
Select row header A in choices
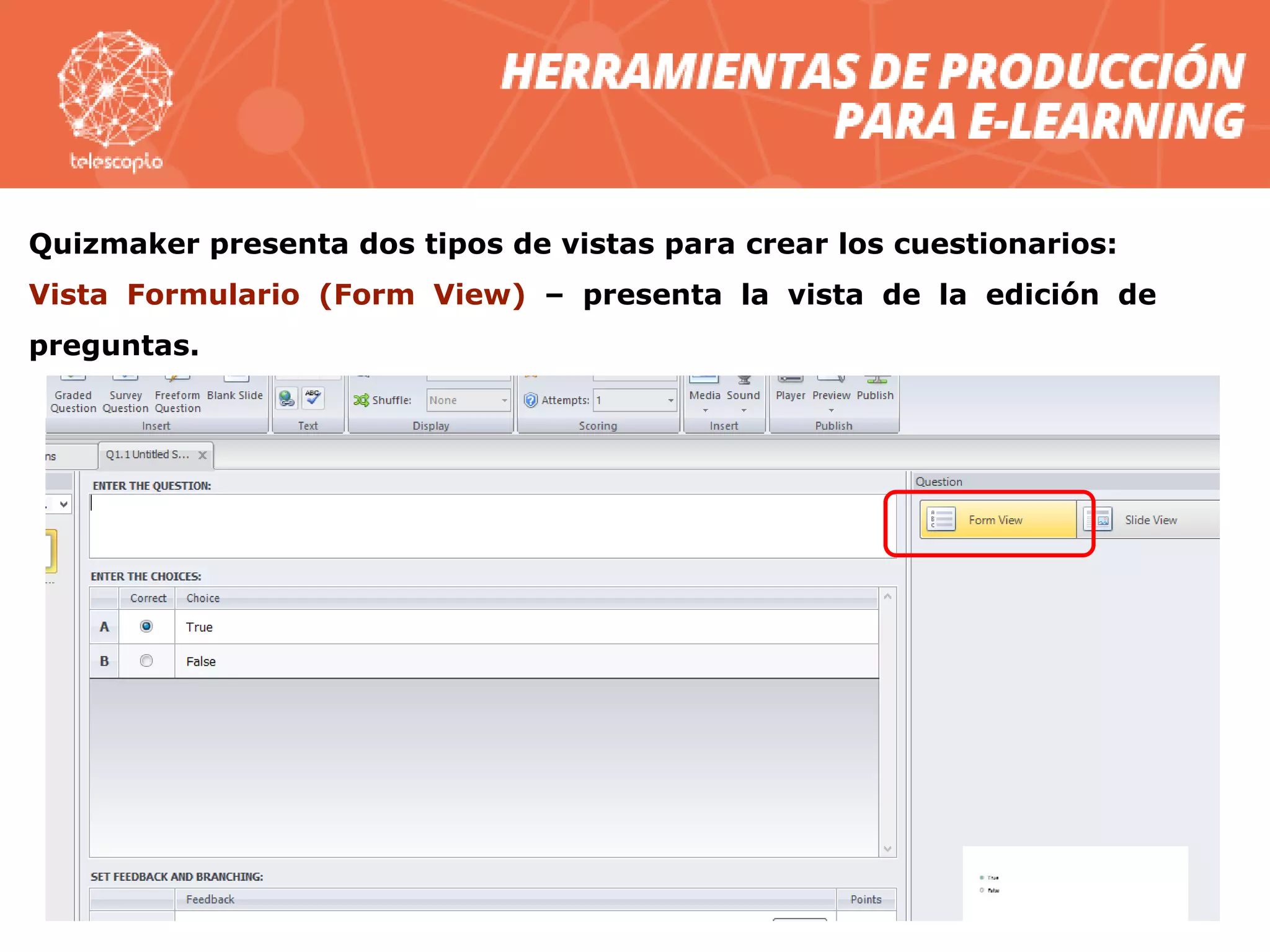point(104,627)
